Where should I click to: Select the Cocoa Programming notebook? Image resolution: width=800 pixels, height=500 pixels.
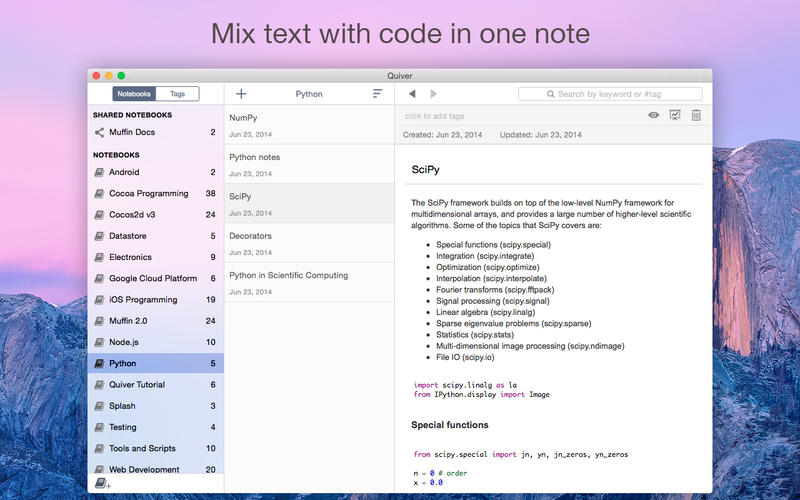148,193
